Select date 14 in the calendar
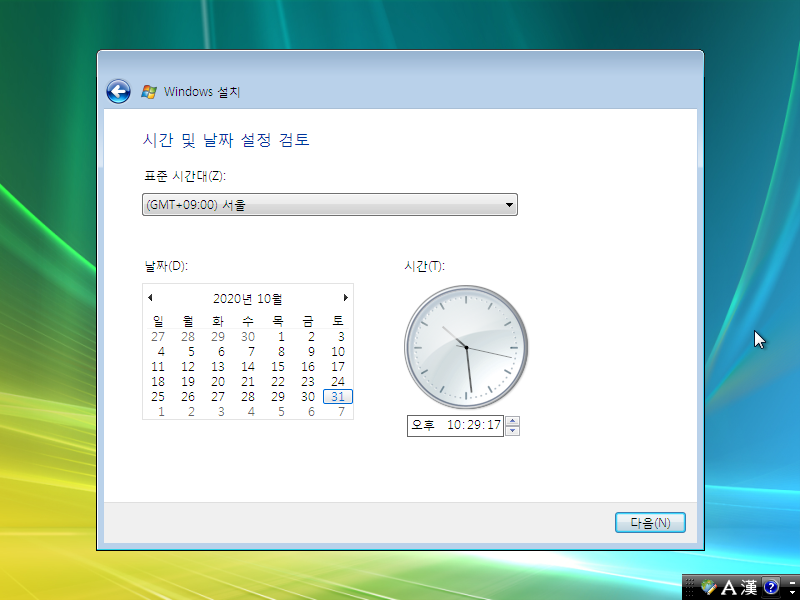 click(x=248, y=367)
